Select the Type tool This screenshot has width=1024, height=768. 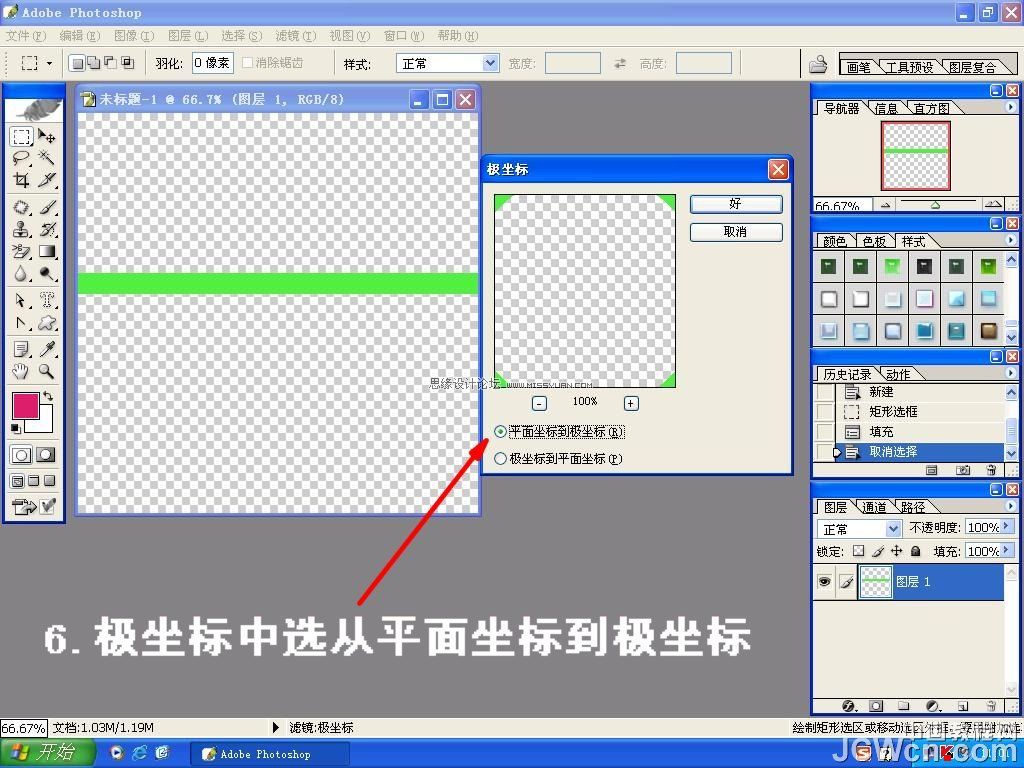point(46,300)
